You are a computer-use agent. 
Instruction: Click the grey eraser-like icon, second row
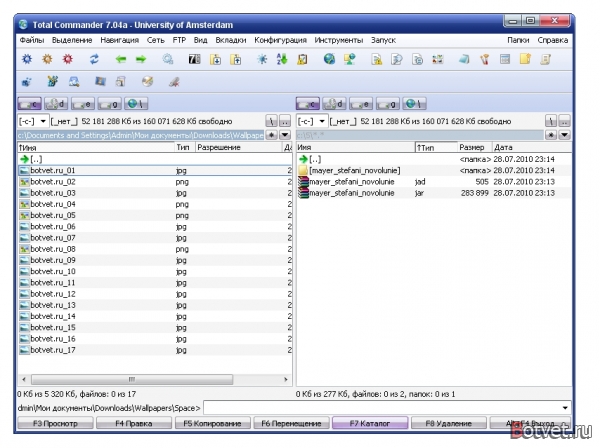click(x=174, y=81)
